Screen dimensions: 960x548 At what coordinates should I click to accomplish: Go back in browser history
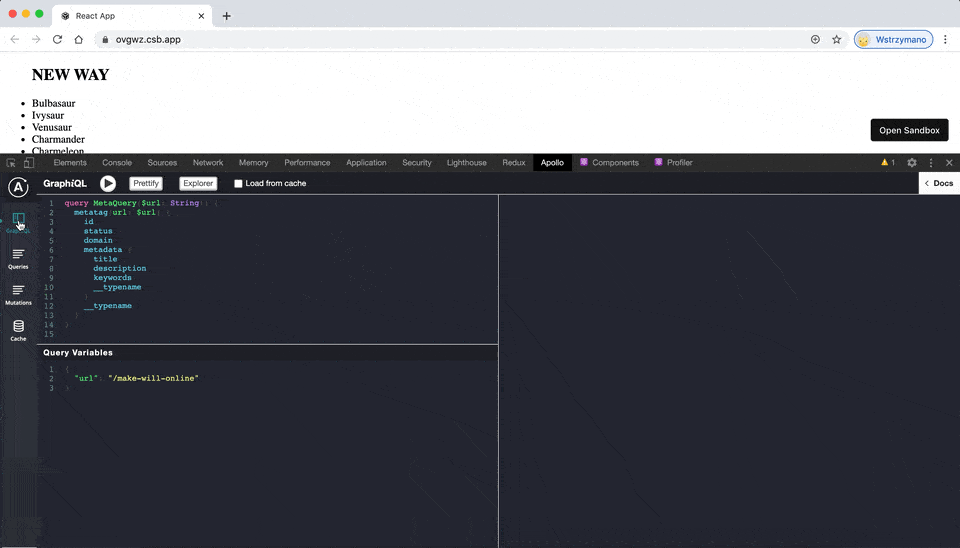[x=15, y=39]
